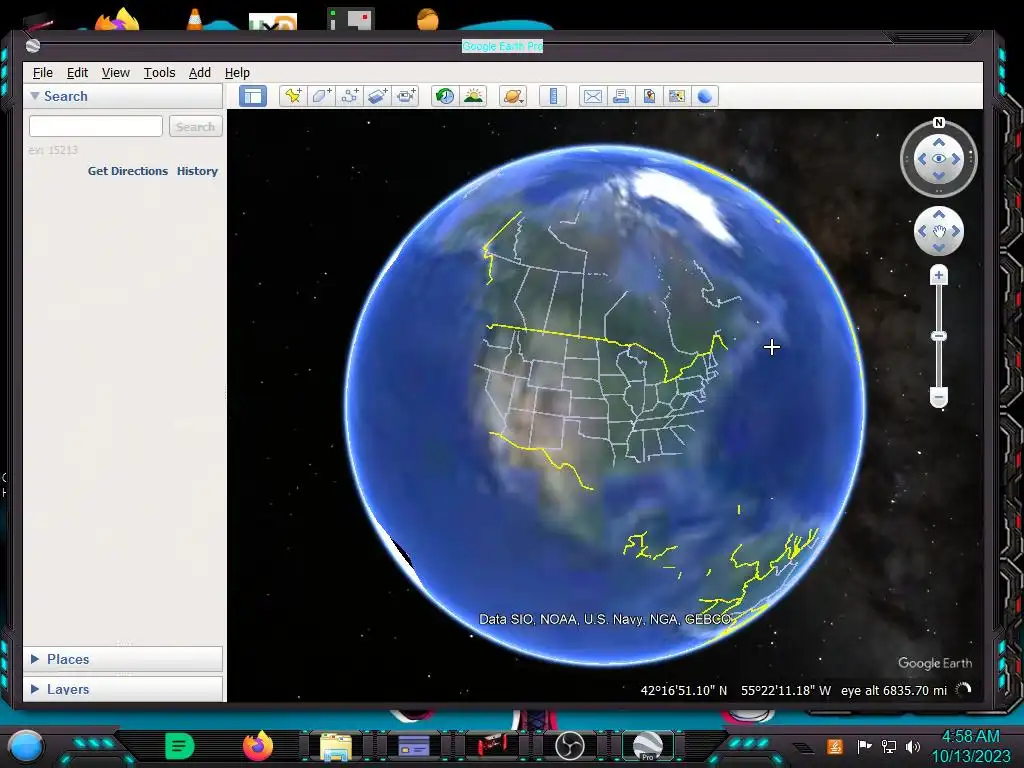Add a placemark with the pushpin icon

293,97
